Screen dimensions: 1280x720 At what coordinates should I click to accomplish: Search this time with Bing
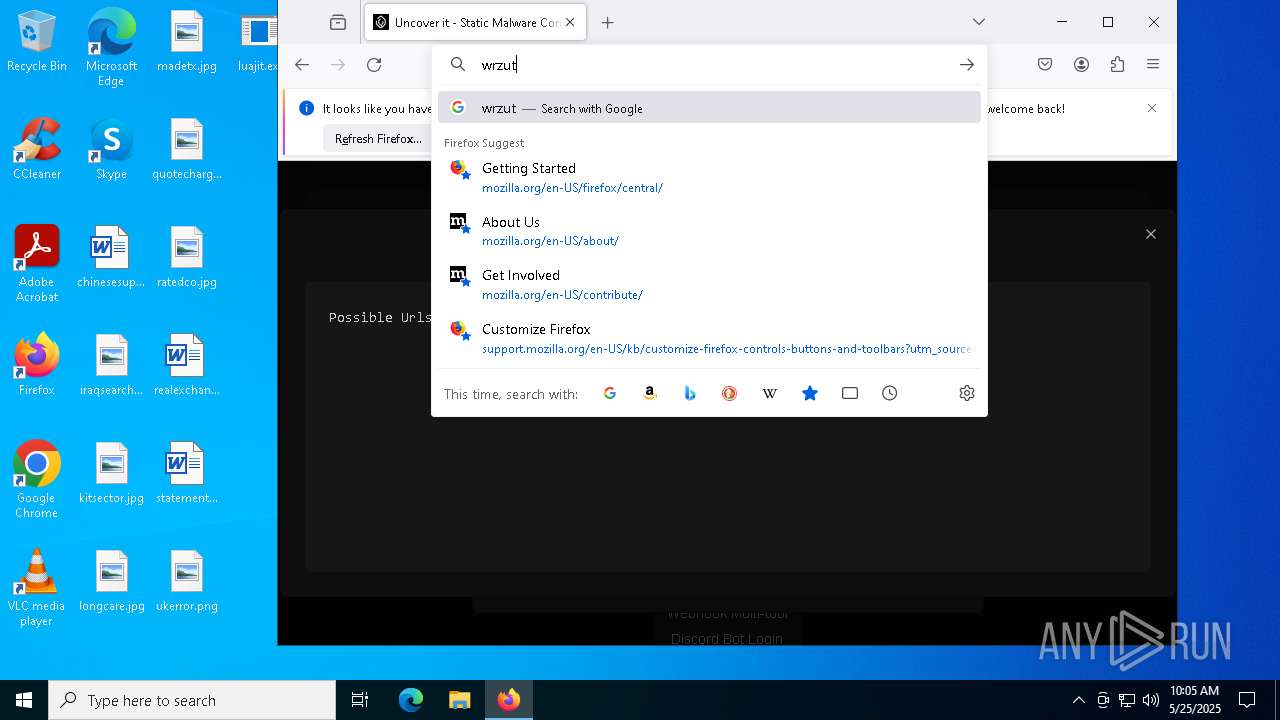point(690,393)
